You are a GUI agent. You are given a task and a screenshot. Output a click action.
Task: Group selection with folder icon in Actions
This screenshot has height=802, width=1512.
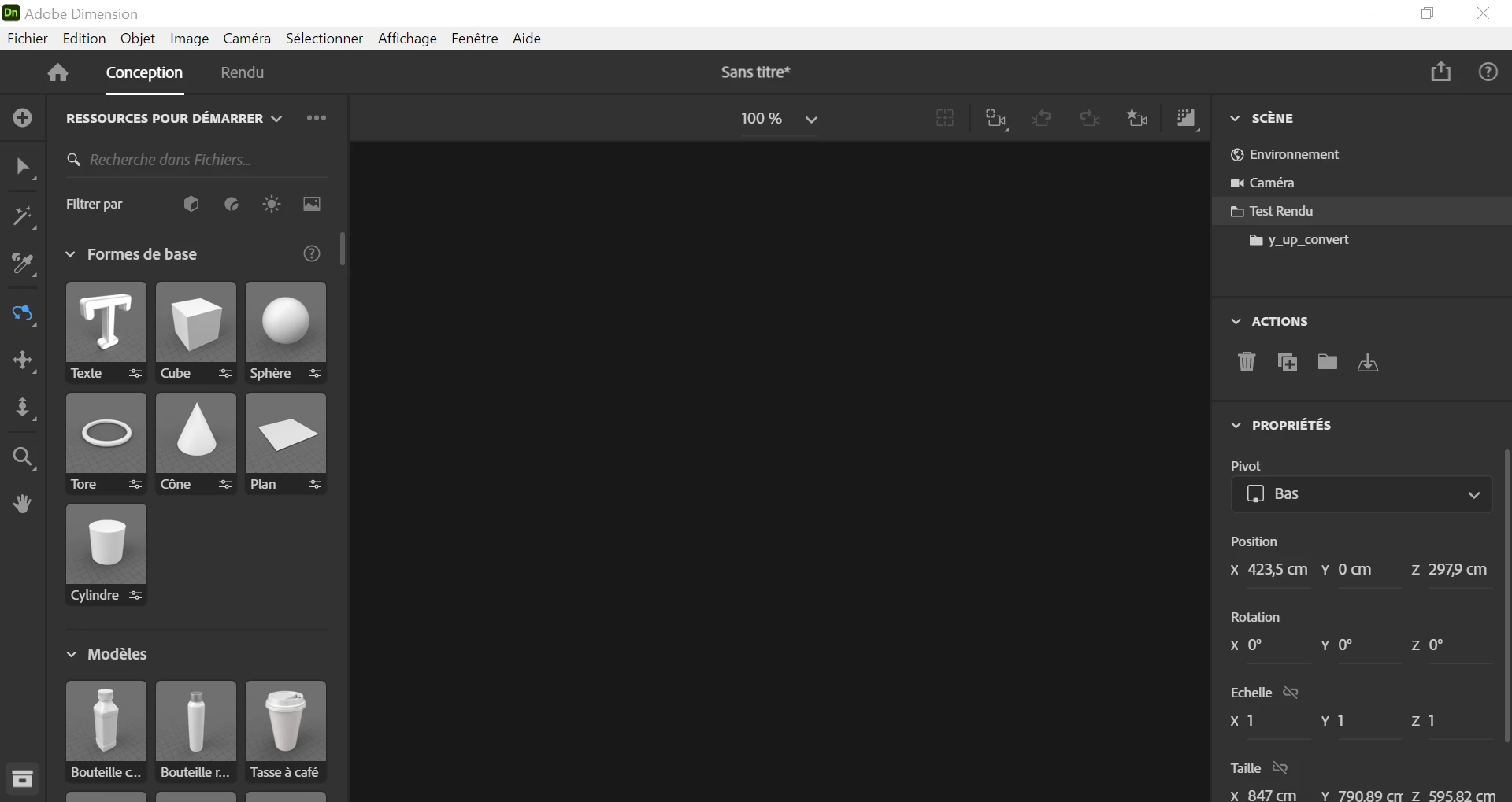pos(1328,361)
